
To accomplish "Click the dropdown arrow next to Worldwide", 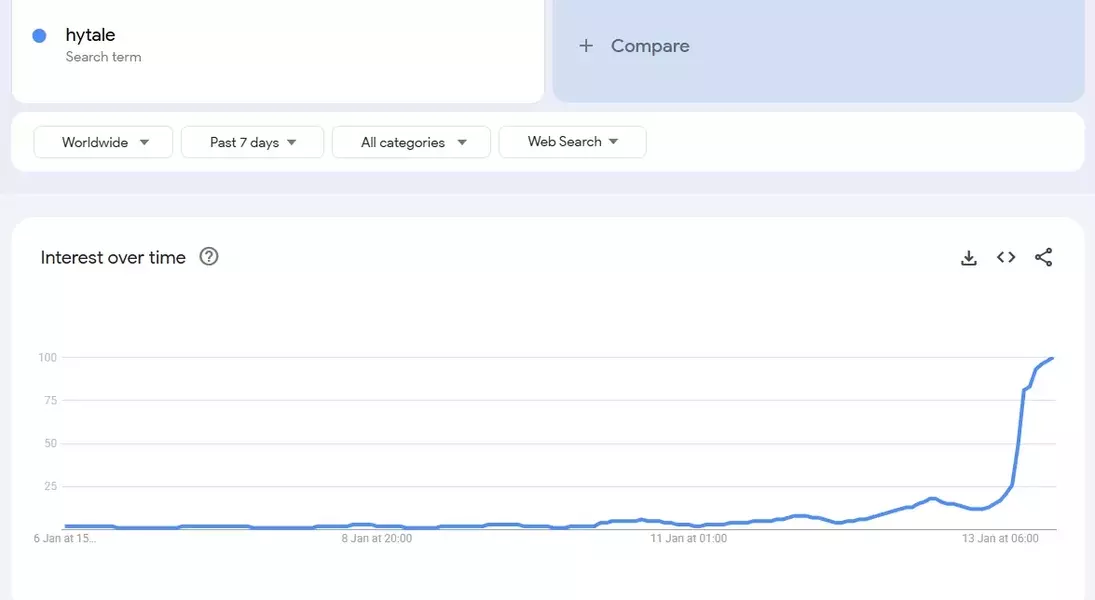I will (144, 142).
